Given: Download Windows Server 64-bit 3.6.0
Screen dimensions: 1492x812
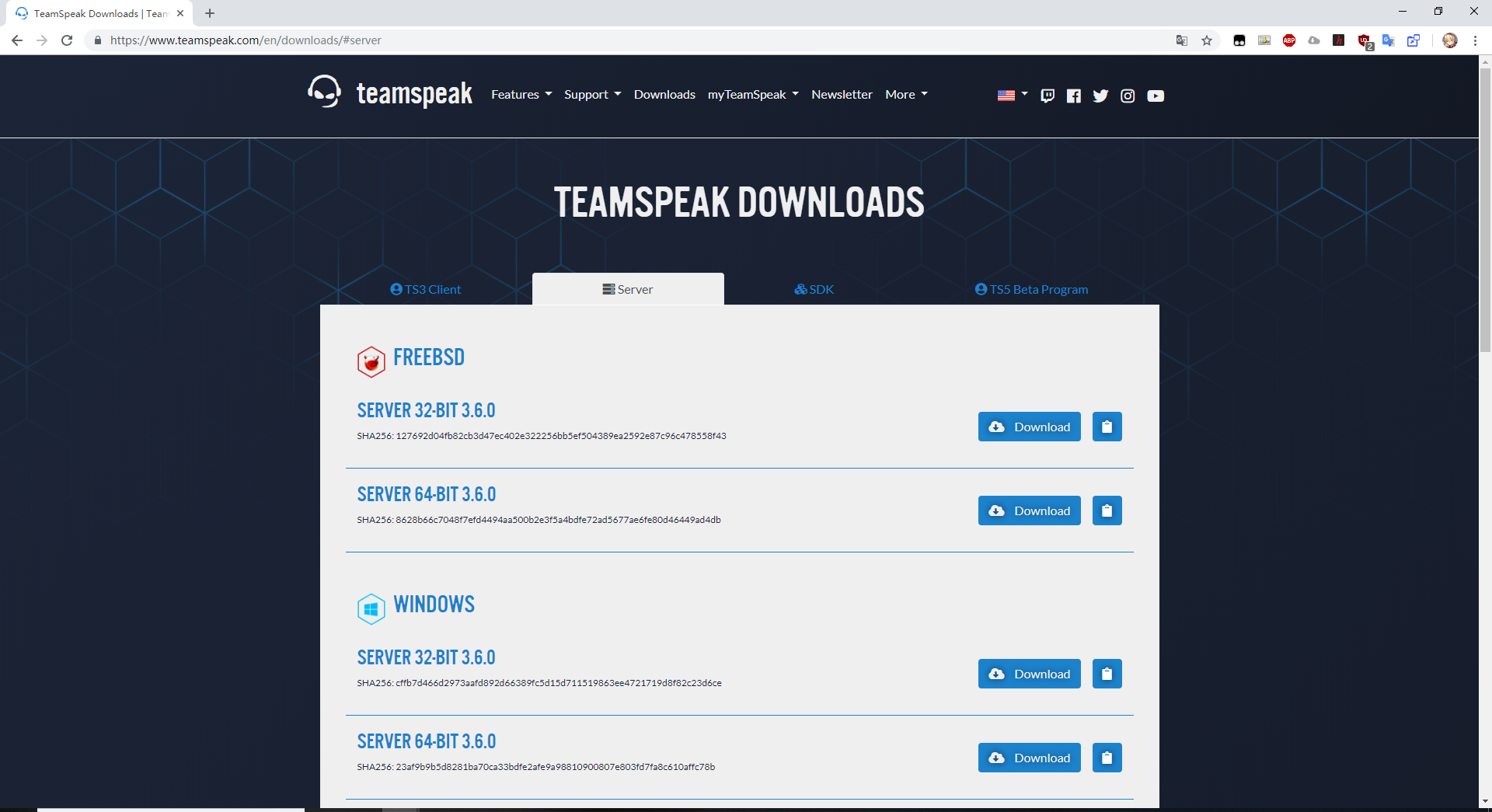Looking at the screenshot, I should pos(1029,758).
